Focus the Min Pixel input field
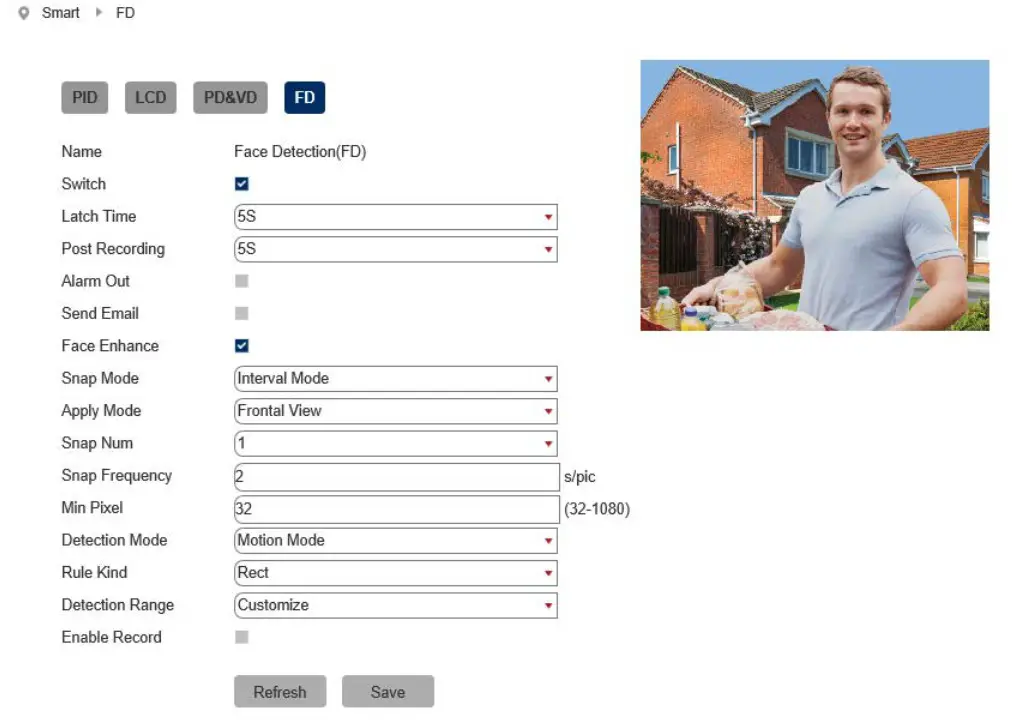Viewport: 1029px width, 720px height. click(x=396, y=509)
